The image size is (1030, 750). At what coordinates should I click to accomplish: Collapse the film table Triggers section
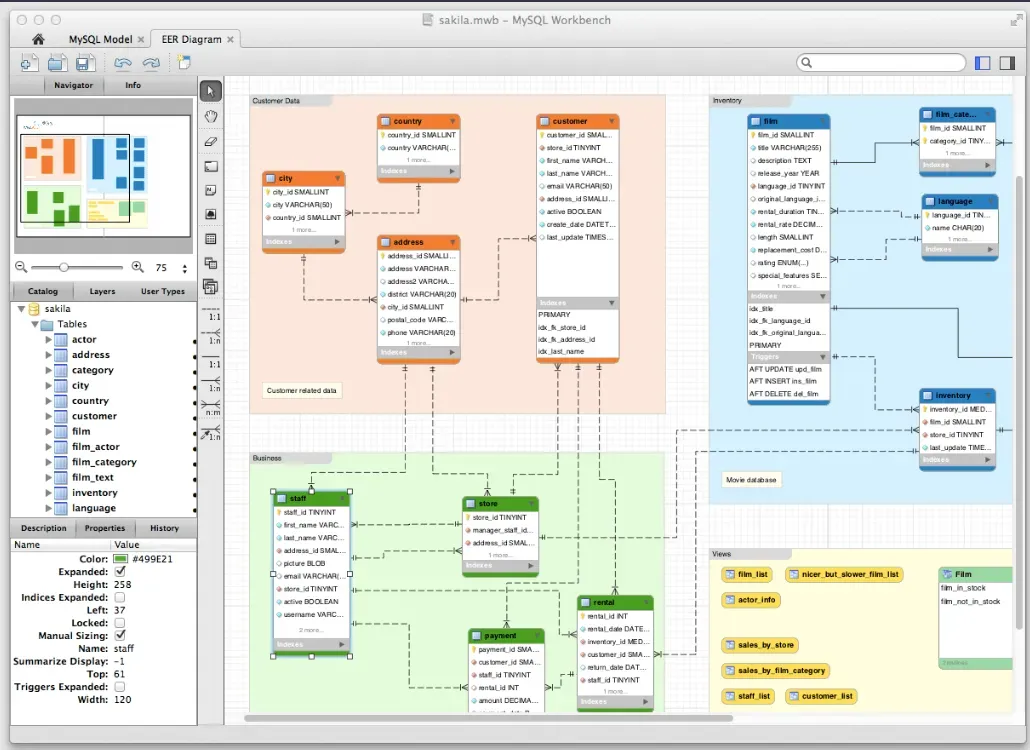pyautogui.click(x=822, y=357)
